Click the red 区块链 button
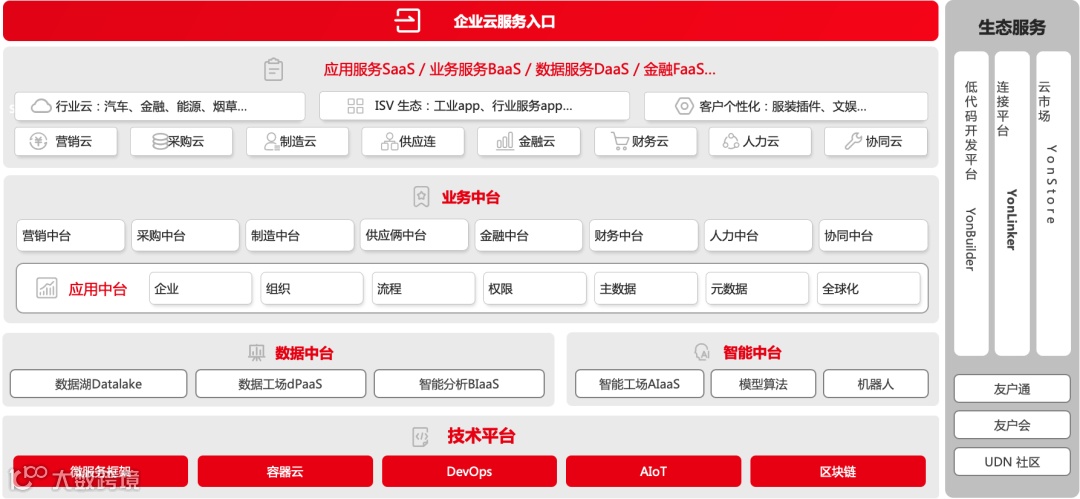 [x=838, y=471]
